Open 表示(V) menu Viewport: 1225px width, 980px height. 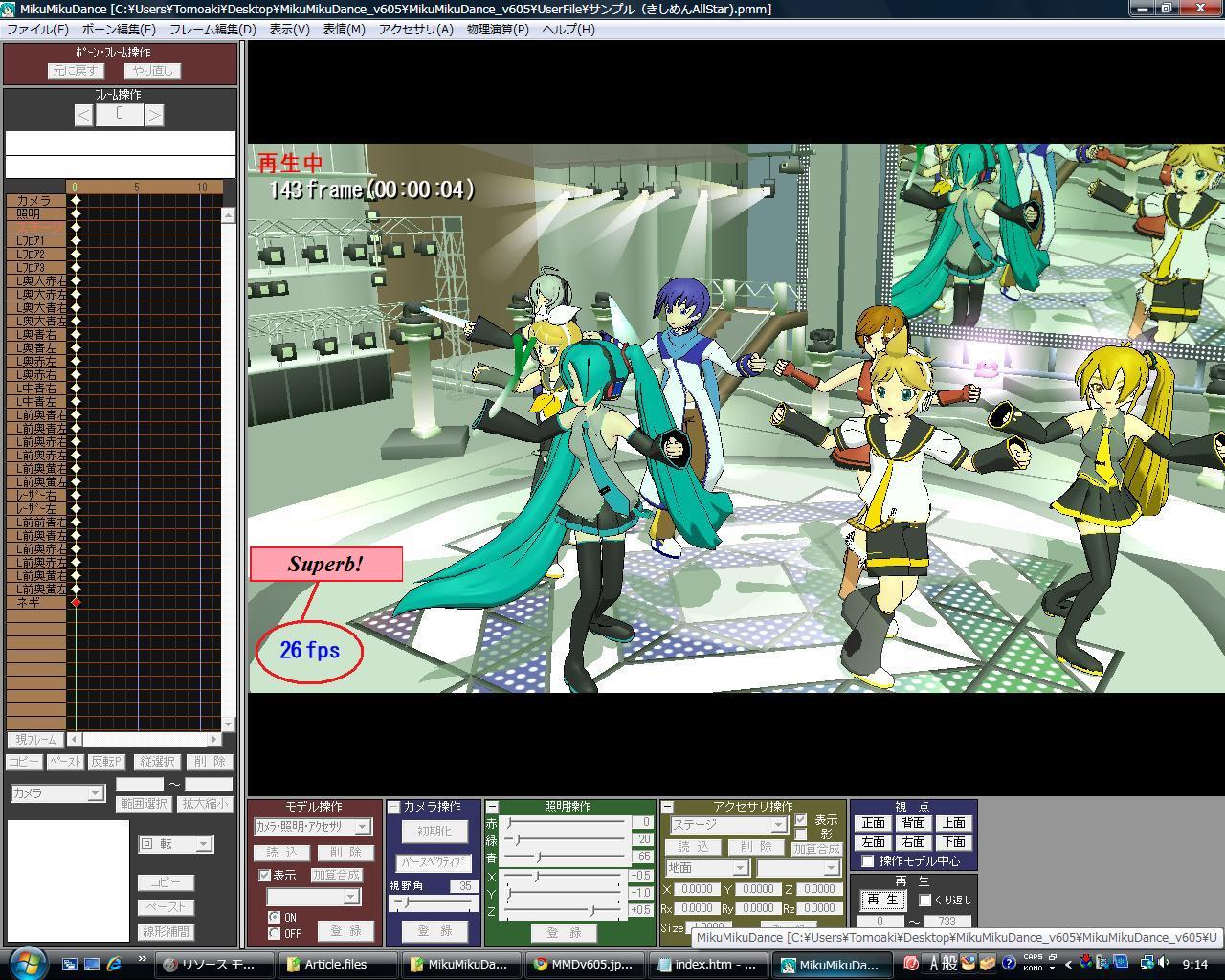click(x=289, y=29)
